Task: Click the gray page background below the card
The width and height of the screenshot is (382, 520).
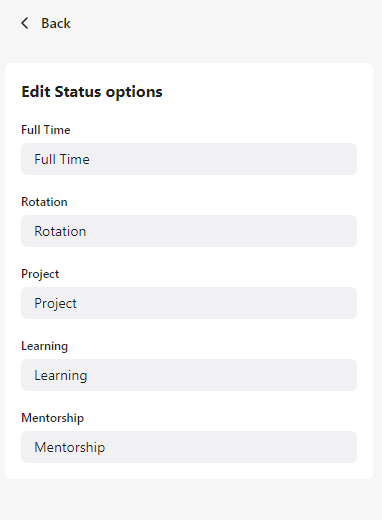Action: (191, 500)
